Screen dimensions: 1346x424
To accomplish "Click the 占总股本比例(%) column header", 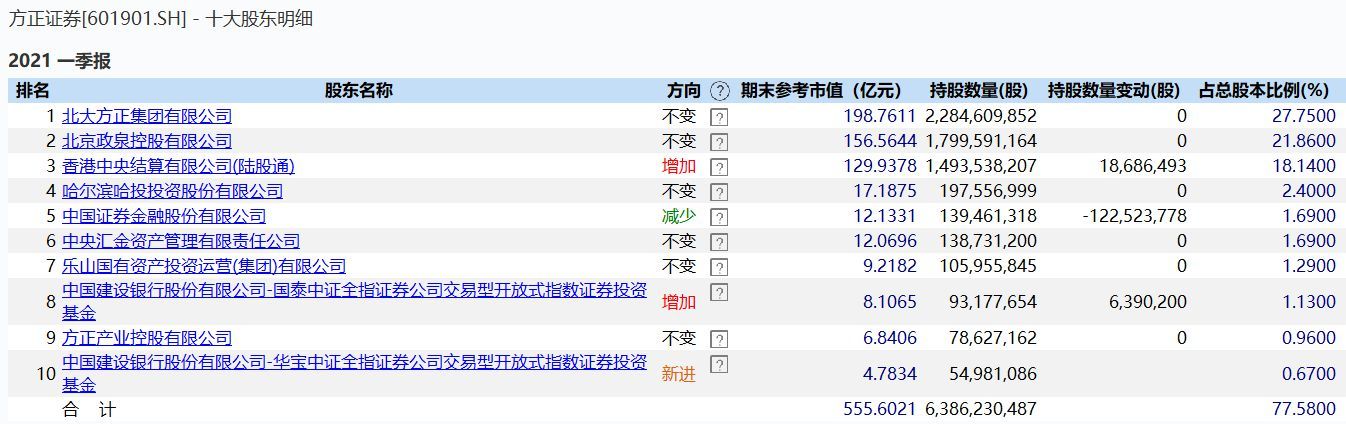I will [1264, 91].
